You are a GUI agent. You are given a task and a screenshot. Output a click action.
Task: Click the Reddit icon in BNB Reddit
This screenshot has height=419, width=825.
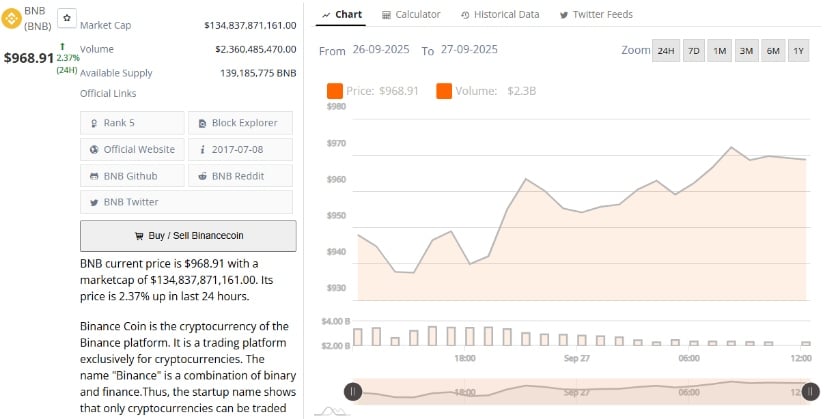pos(202,176)
